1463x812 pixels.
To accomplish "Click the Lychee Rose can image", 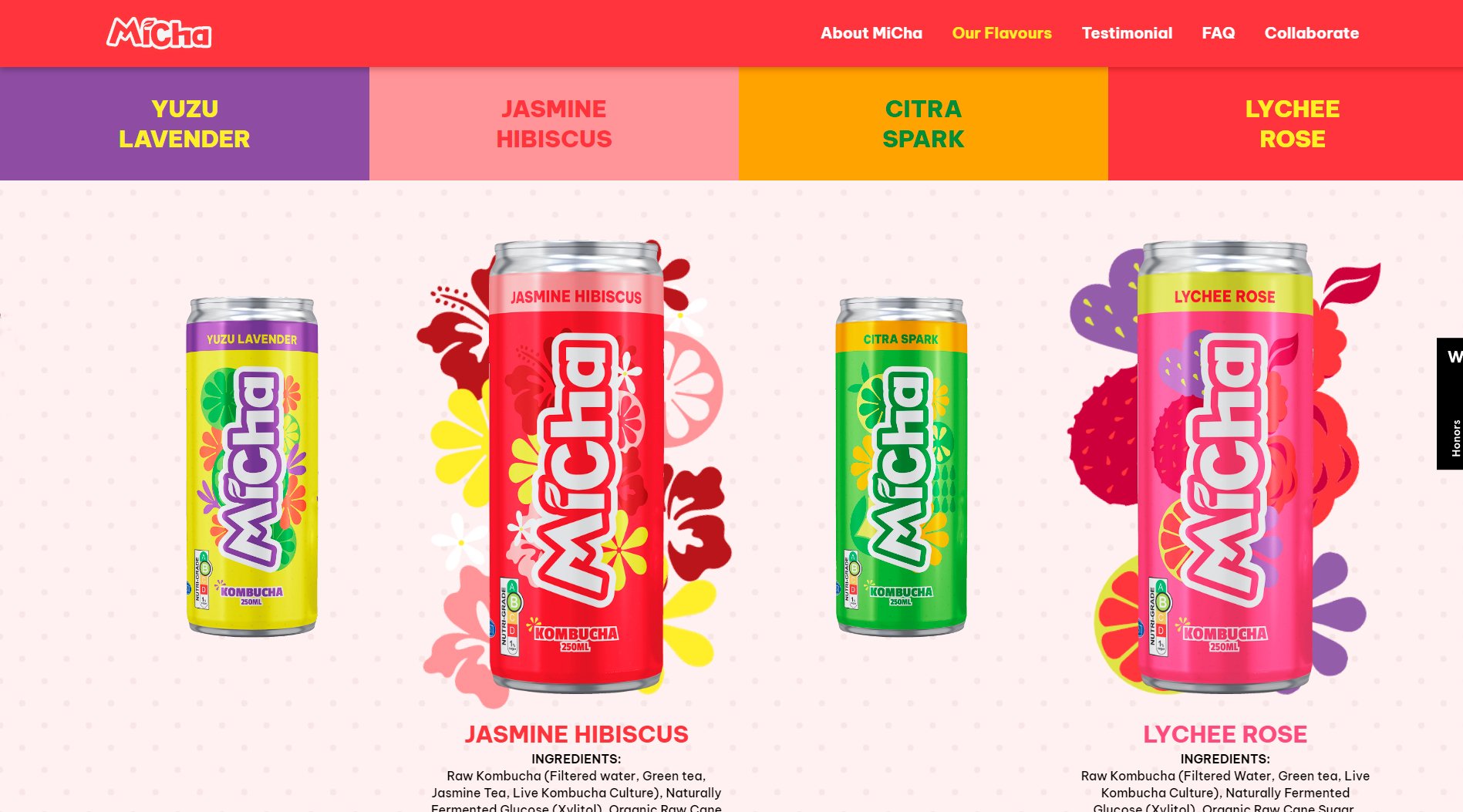I will tap(1225, 467).
